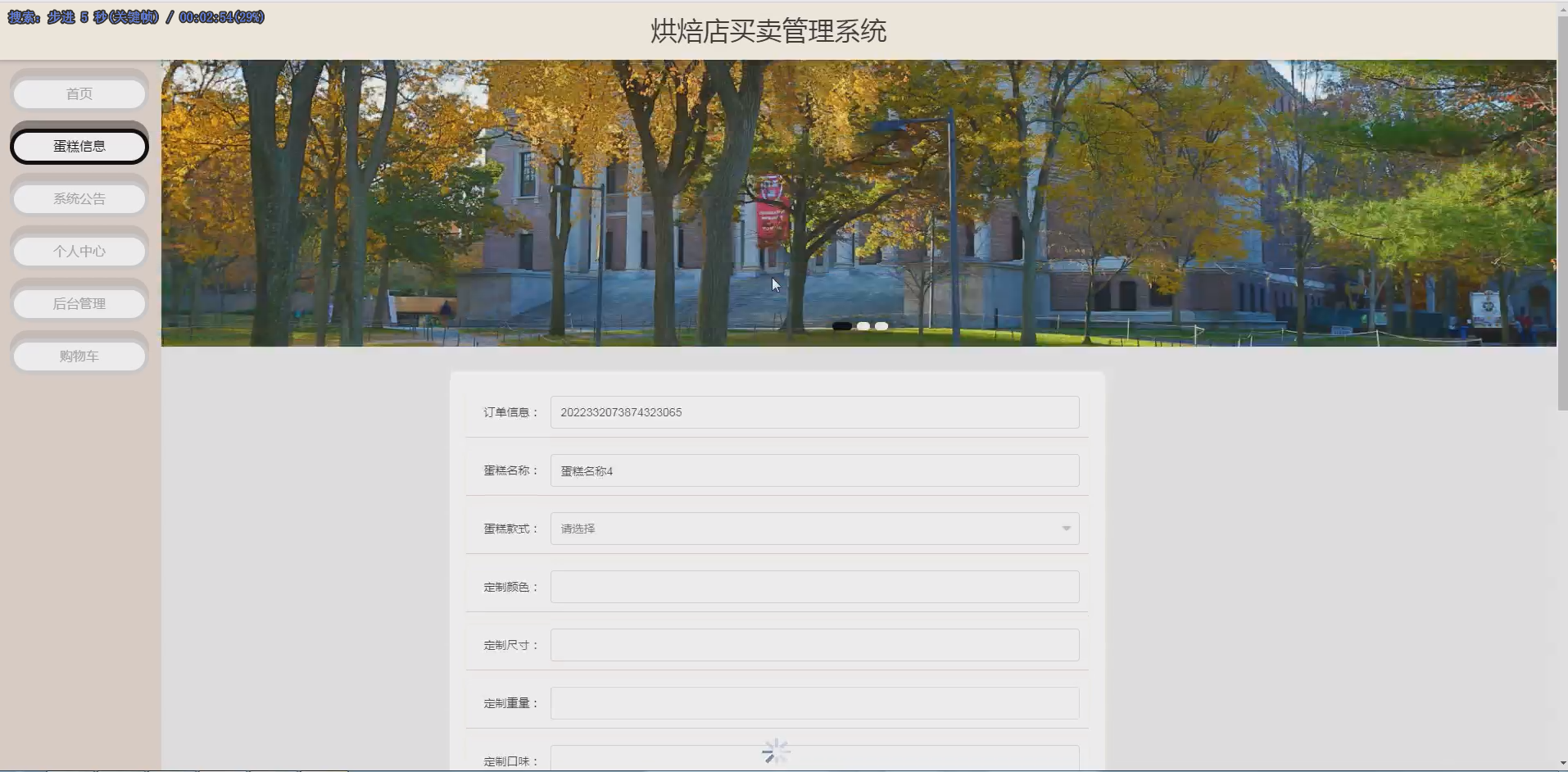The width and height of the screenshot is (1568, 772).
Task: Select the third carousel indicator dot
Action: coord(881,326)
